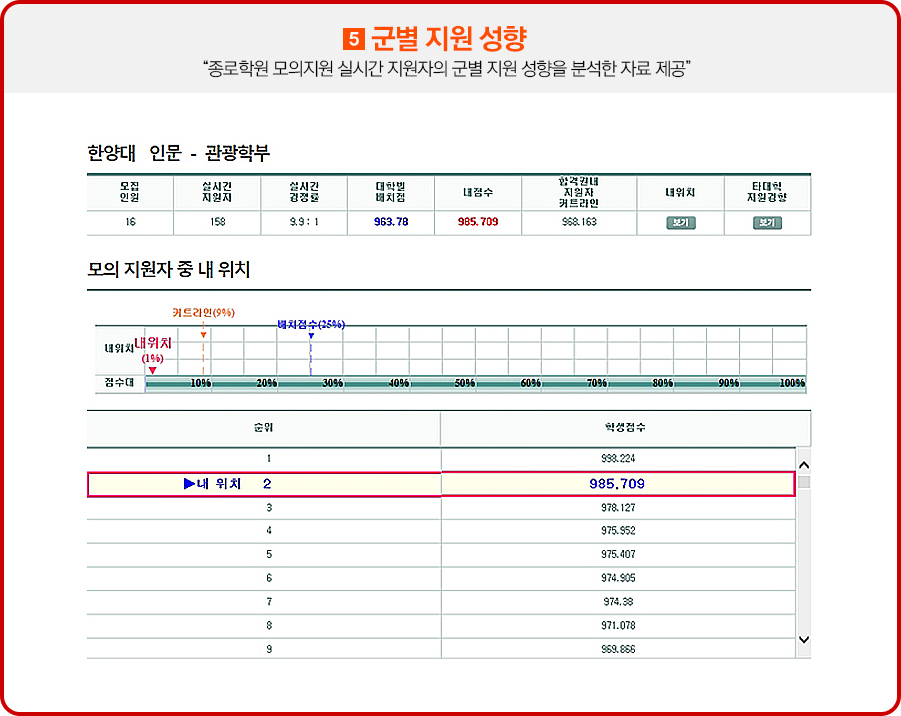Select the rank 9 row score 969.866
This screenshot has width=901, height=716.
click(x=618, y=649)
